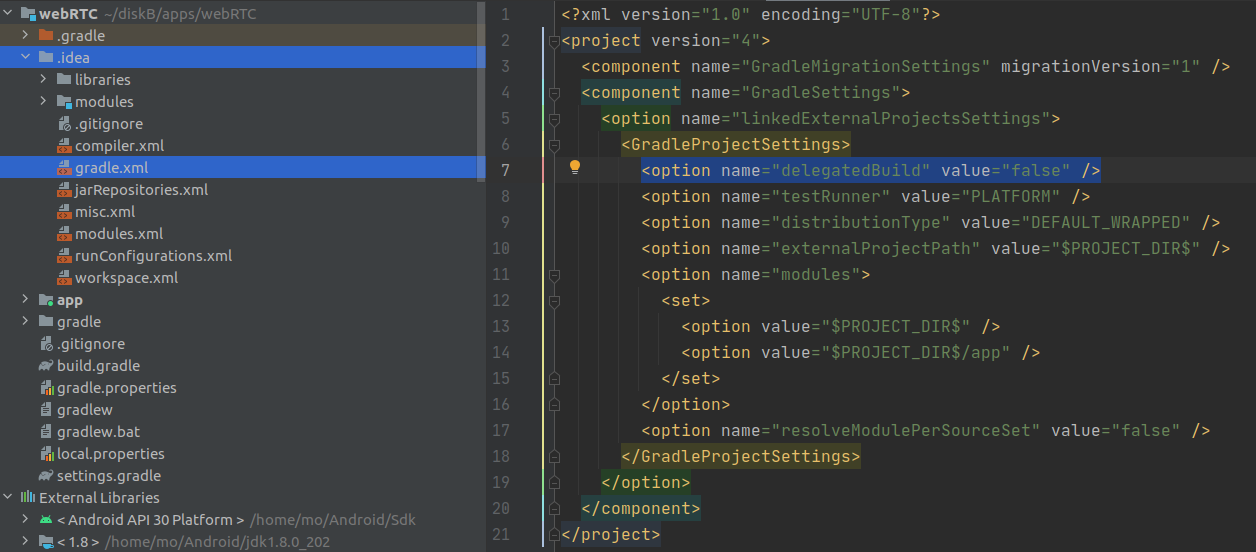
Task: Expand the app module
Action: coord(26,300)
